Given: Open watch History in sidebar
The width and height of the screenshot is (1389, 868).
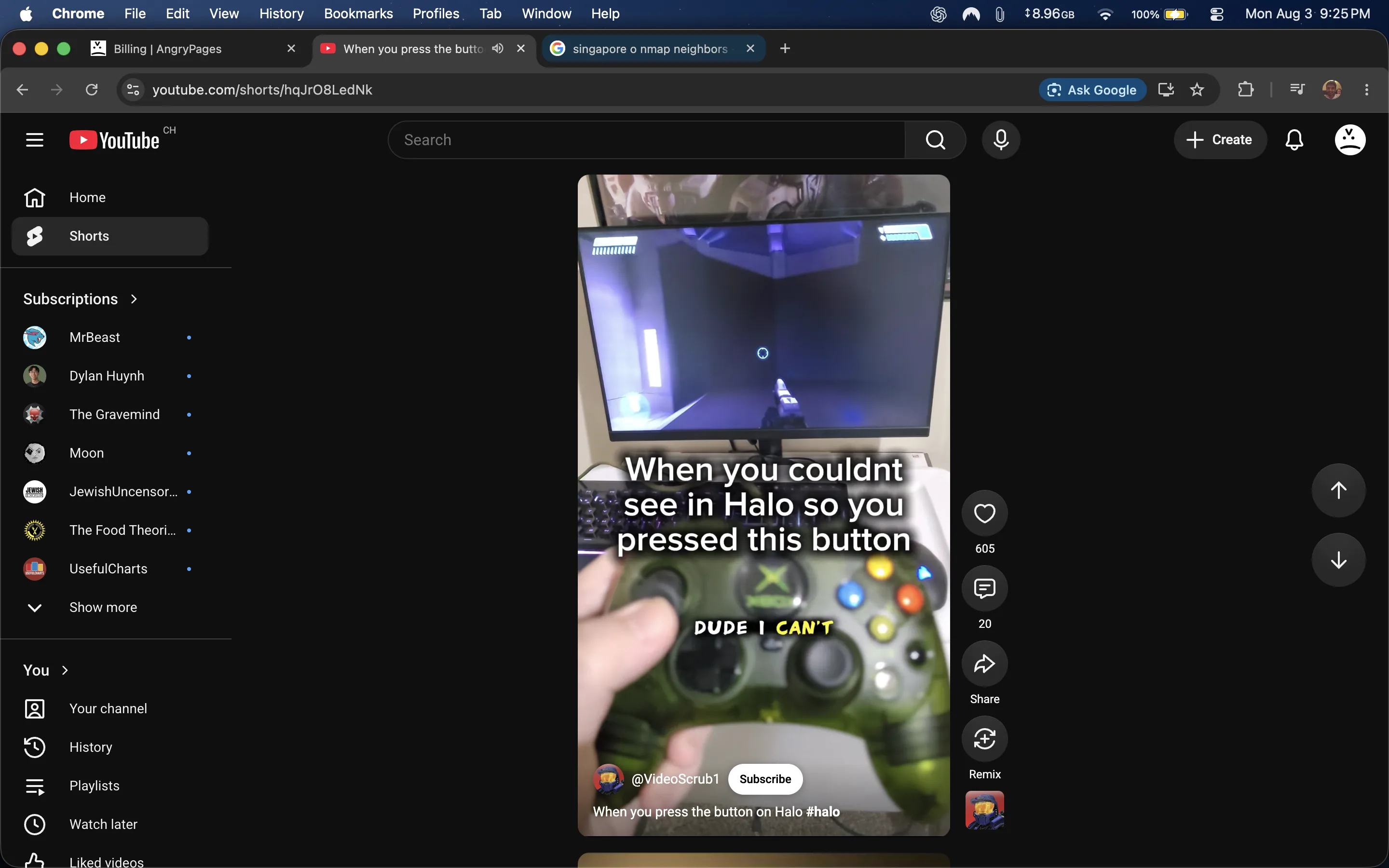Looking at the screenshot, I should [109, 747].
